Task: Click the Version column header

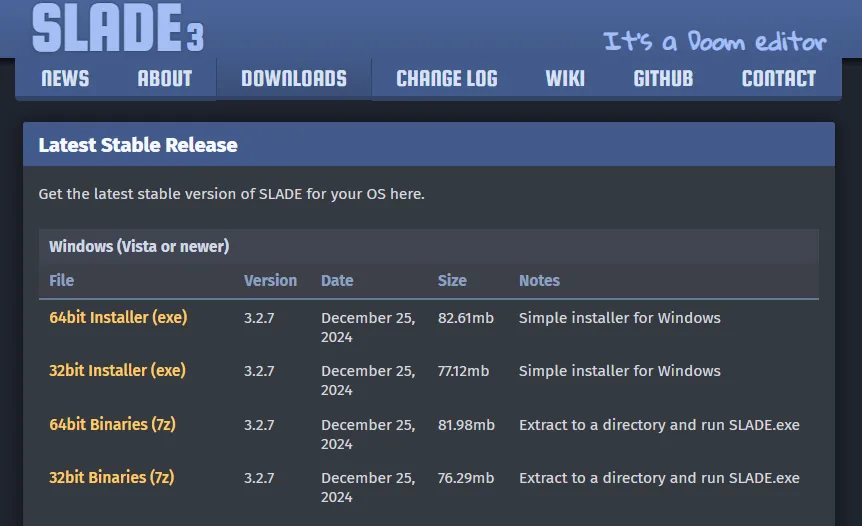Action: tap(270, 280)
